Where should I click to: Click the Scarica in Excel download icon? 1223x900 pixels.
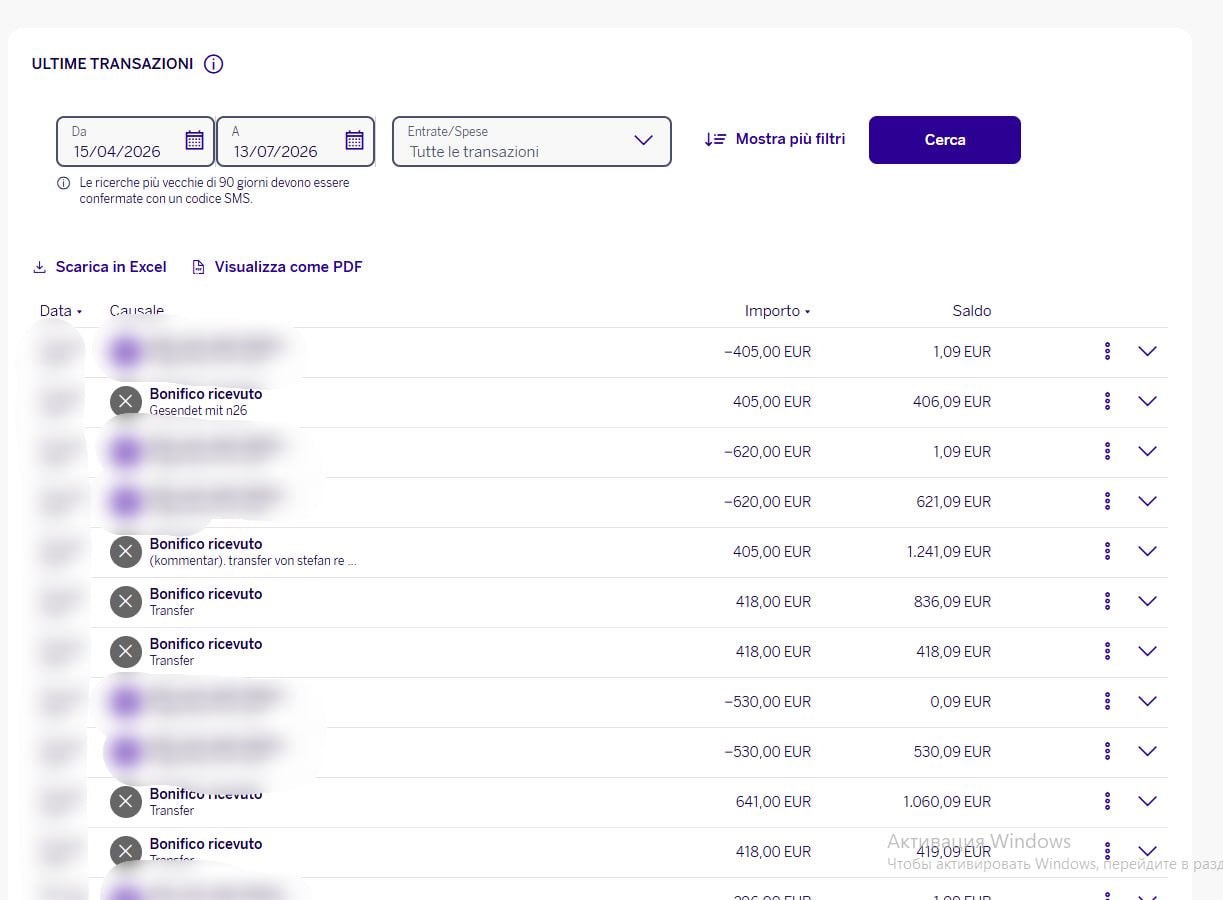pyautogui.click(x=40, y=267)
